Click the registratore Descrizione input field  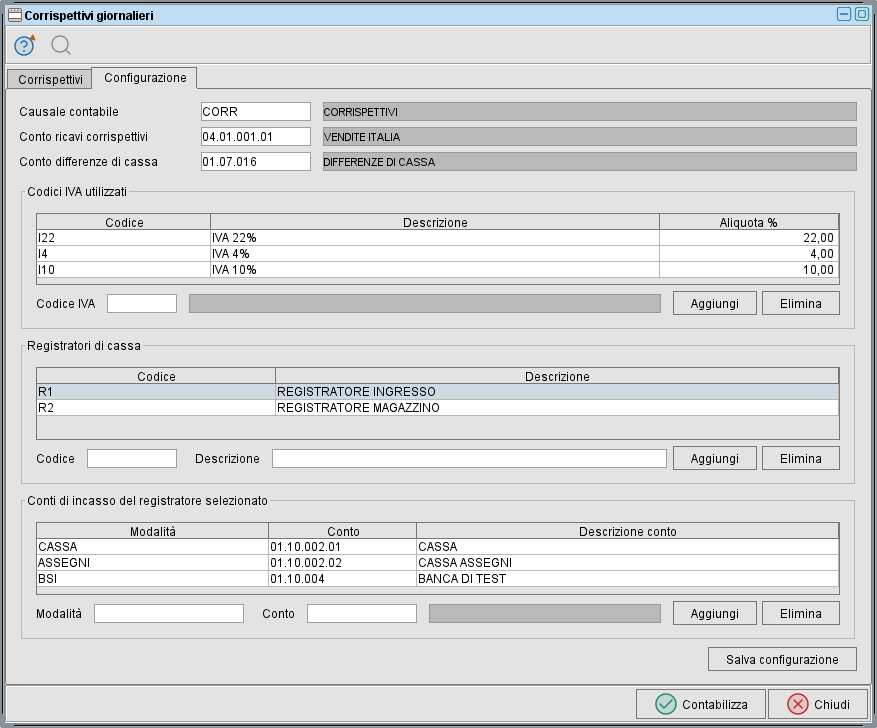469,458
